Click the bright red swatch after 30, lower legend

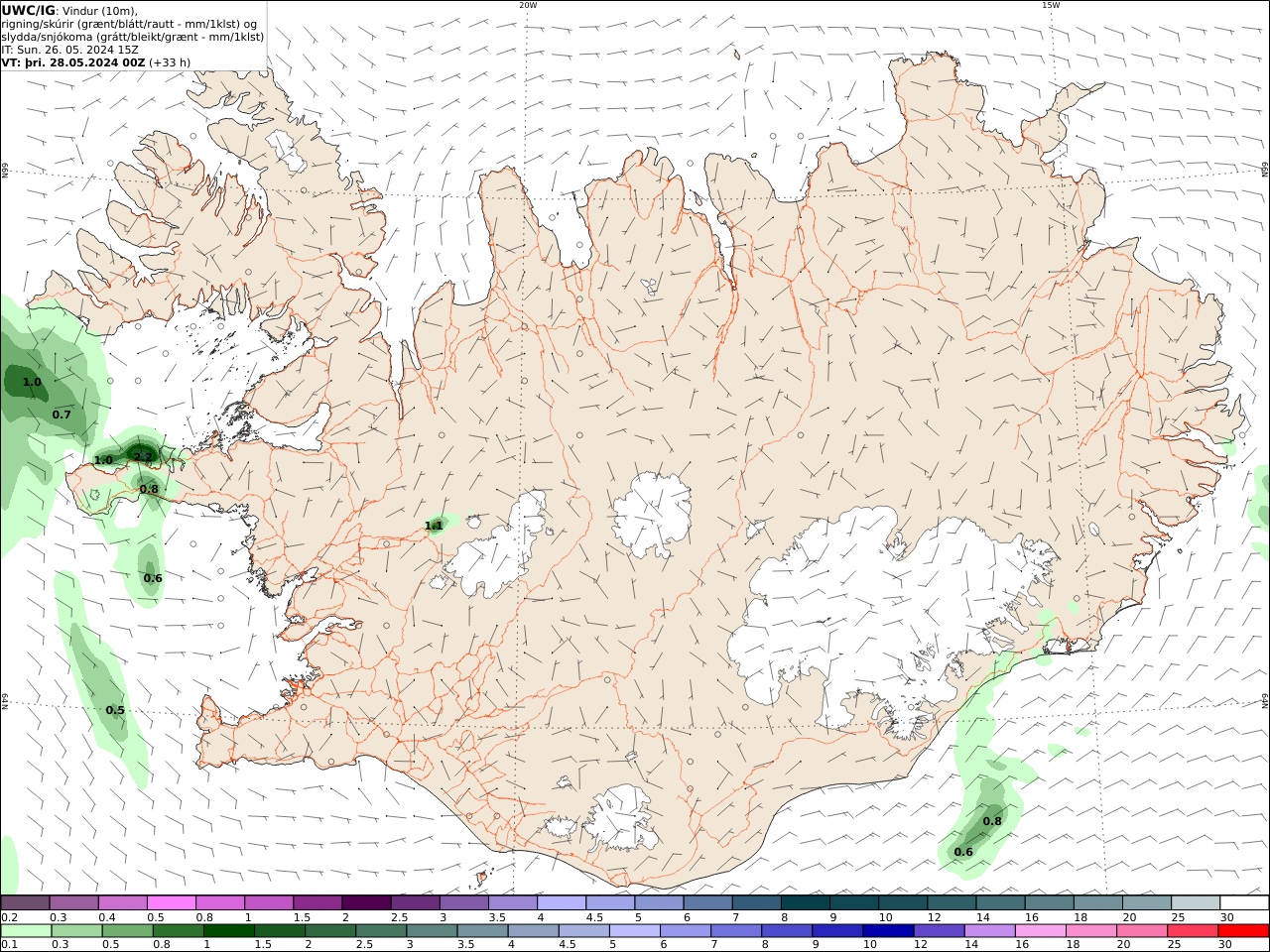pyautogui.click(x=1244, y=931)
